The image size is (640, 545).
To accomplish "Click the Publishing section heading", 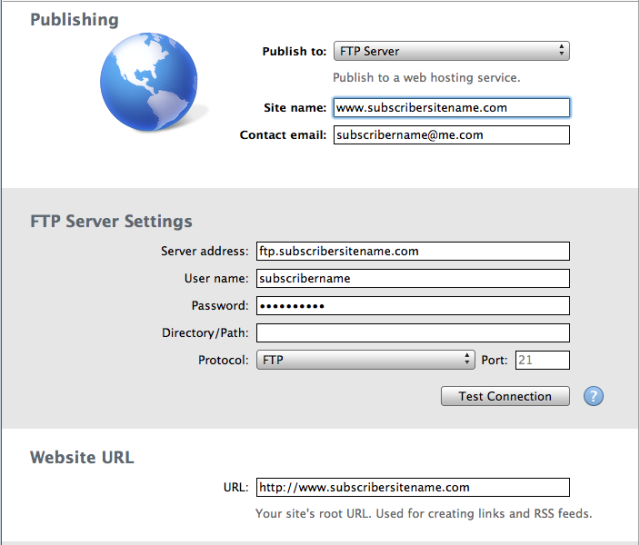I will point(74,20).
